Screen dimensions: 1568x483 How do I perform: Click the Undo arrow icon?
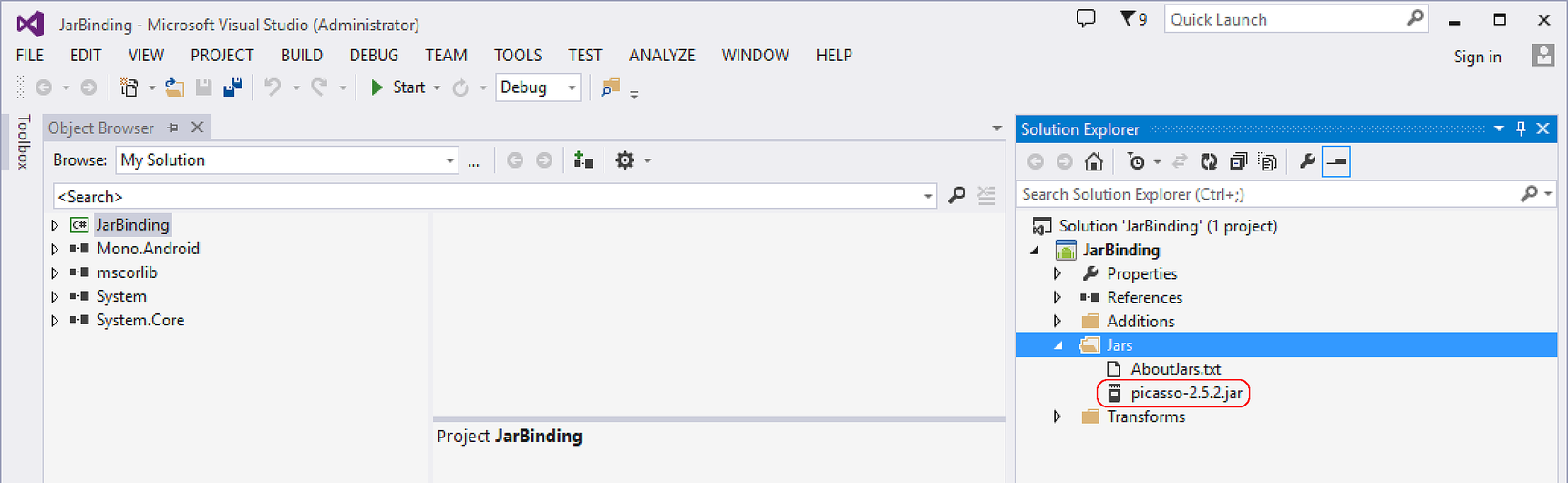273,87
